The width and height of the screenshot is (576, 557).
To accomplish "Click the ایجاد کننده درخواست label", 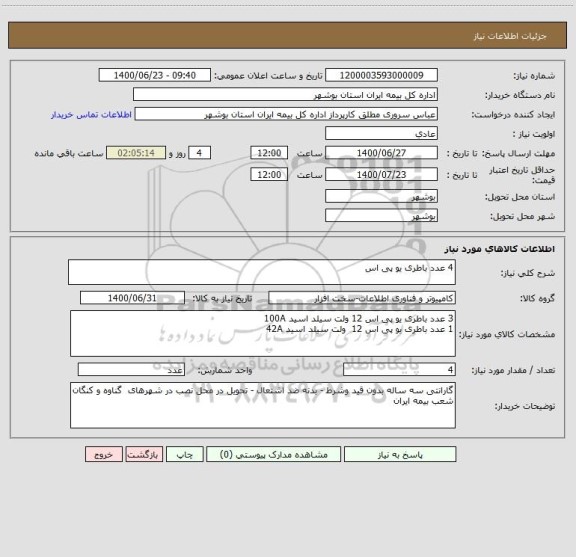I will 514,115.
